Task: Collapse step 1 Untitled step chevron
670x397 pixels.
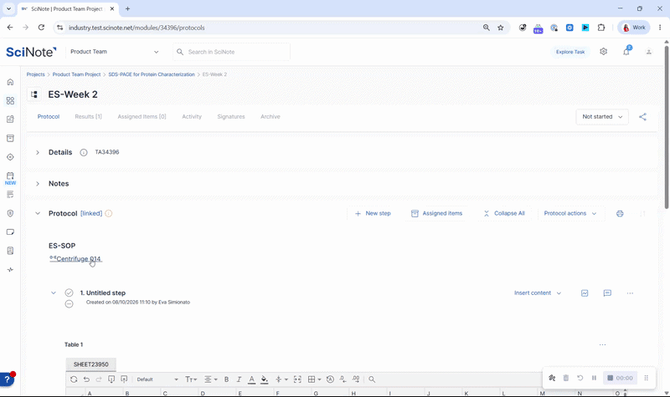Action: [x=53, y=293]
